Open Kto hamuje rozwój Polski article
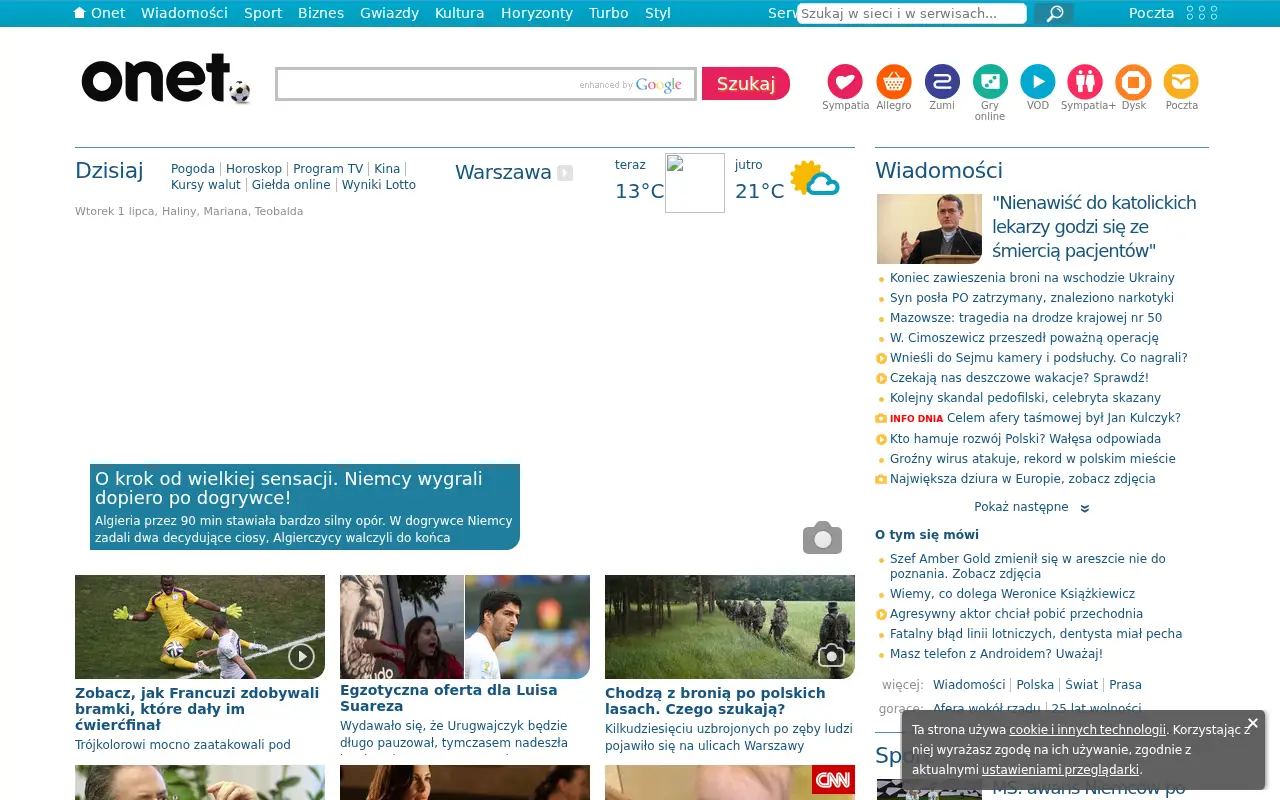The height and width of the screenshot is (800, 1280). 1025,439
